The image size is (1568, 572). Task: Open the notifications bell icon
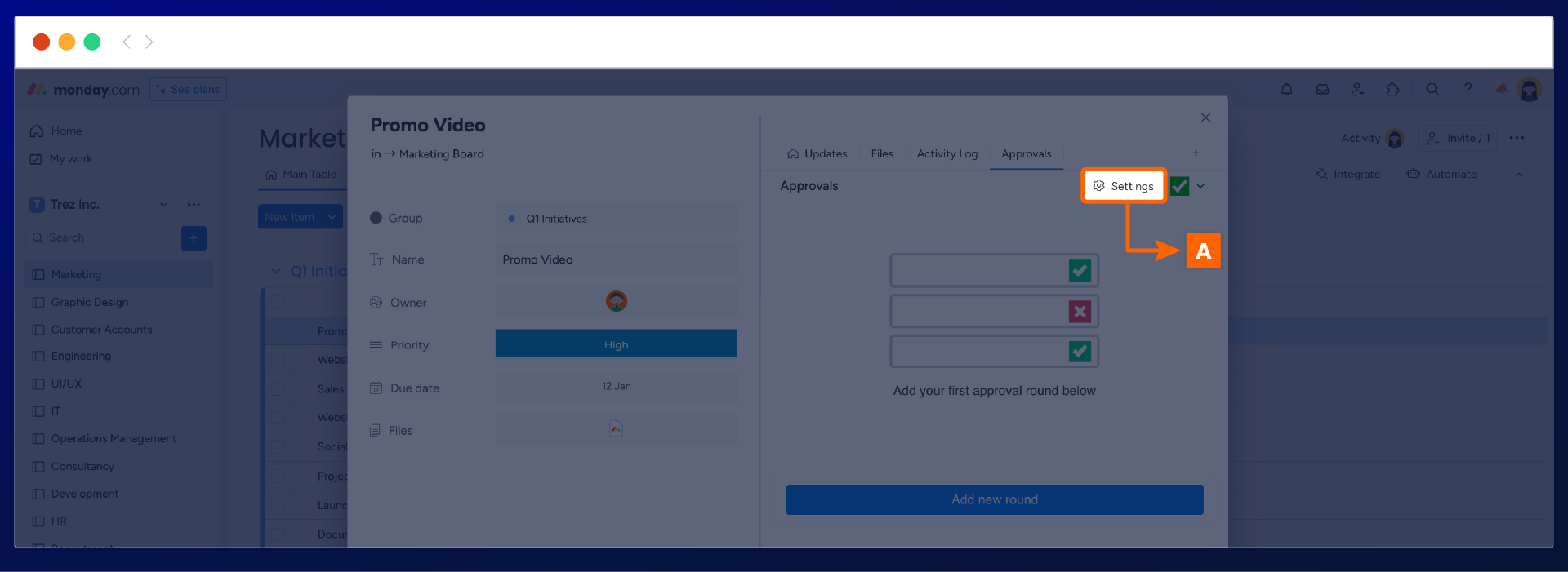coord(1286,90)
